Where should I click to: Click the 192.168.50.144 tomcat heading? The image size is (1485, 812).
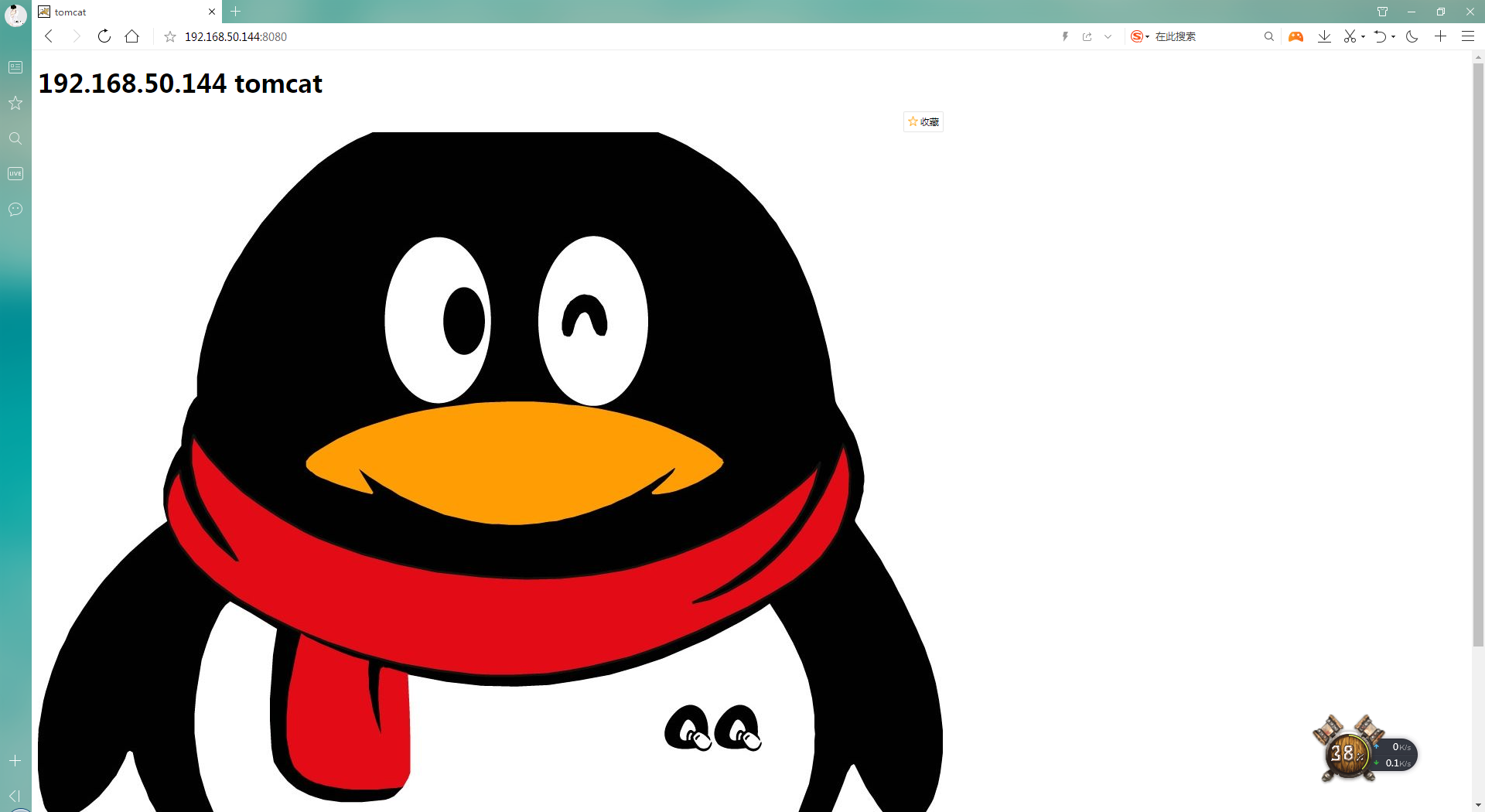[180, 84]
